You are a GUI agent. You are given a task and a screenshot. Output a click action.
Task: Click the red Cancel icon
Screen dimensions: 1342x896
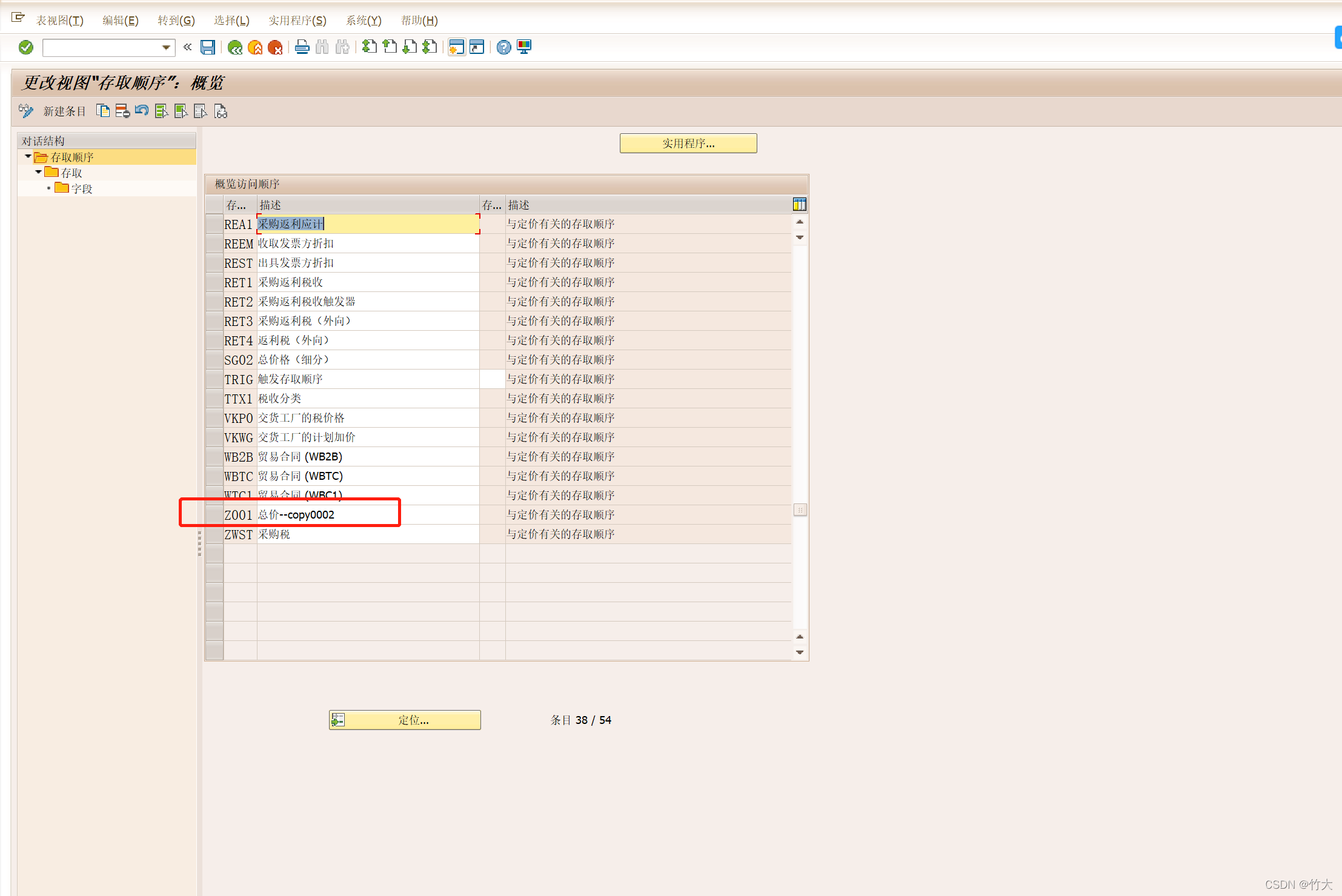point(275,47)
